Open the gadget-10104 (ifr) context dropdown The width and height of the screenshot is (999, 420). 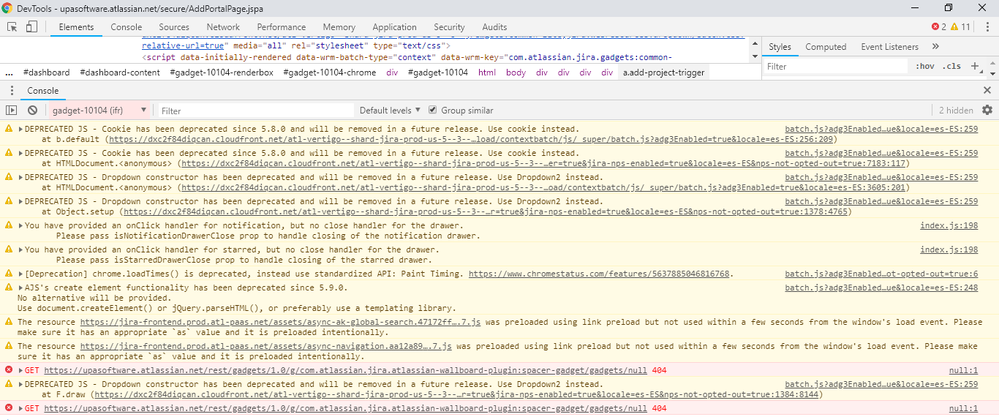99,110
